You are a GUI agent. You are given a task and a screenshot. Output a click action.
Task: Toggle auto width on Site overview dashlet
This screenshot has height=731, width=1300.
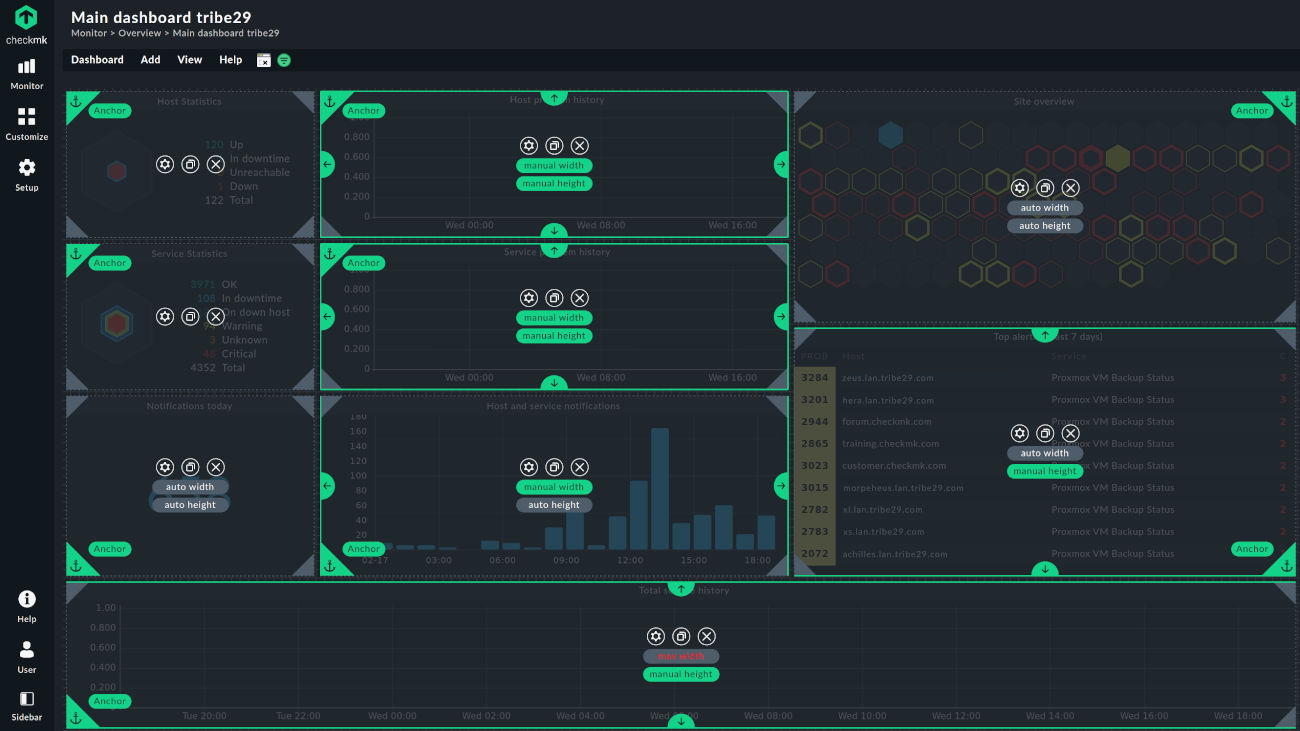(1044, 208)
